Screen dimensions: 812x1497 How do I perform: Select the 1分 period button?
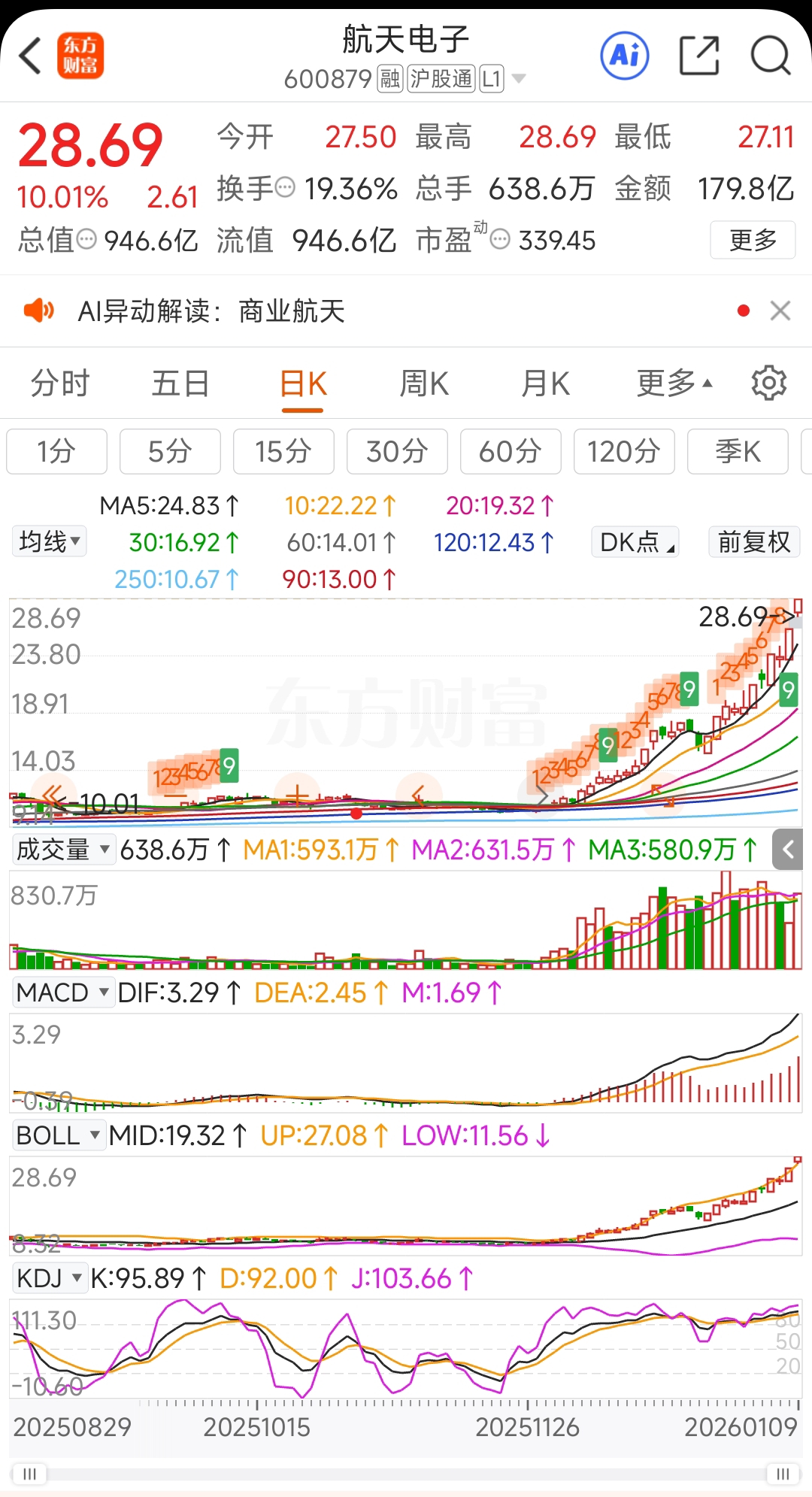[x=57, y=451]
